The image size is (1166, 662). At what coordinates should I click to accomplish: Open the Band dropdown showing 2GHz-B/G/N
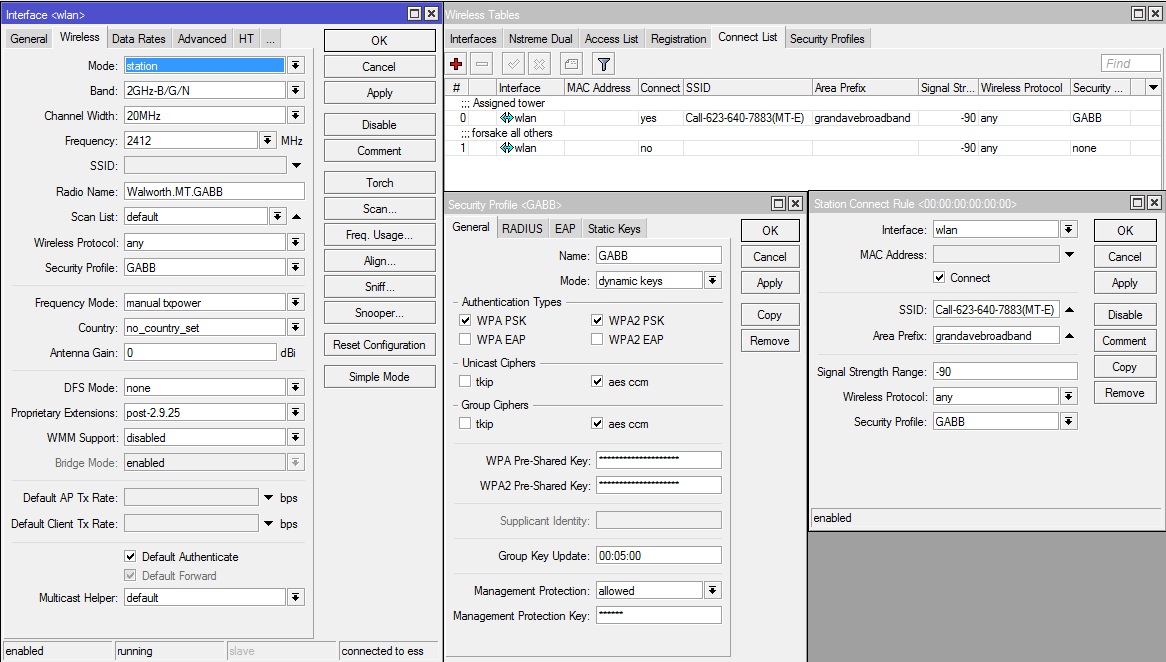(296, 89)
